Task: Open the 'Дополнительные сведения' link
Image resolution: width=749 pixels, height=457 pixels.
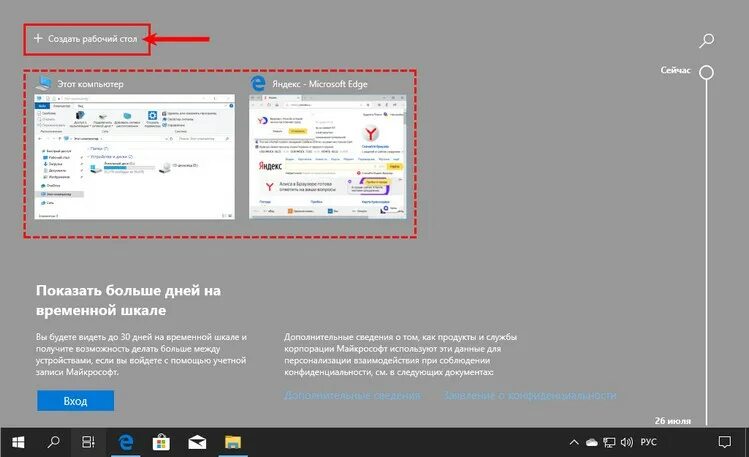Action: pyautogui.click(x=353, y=395)
